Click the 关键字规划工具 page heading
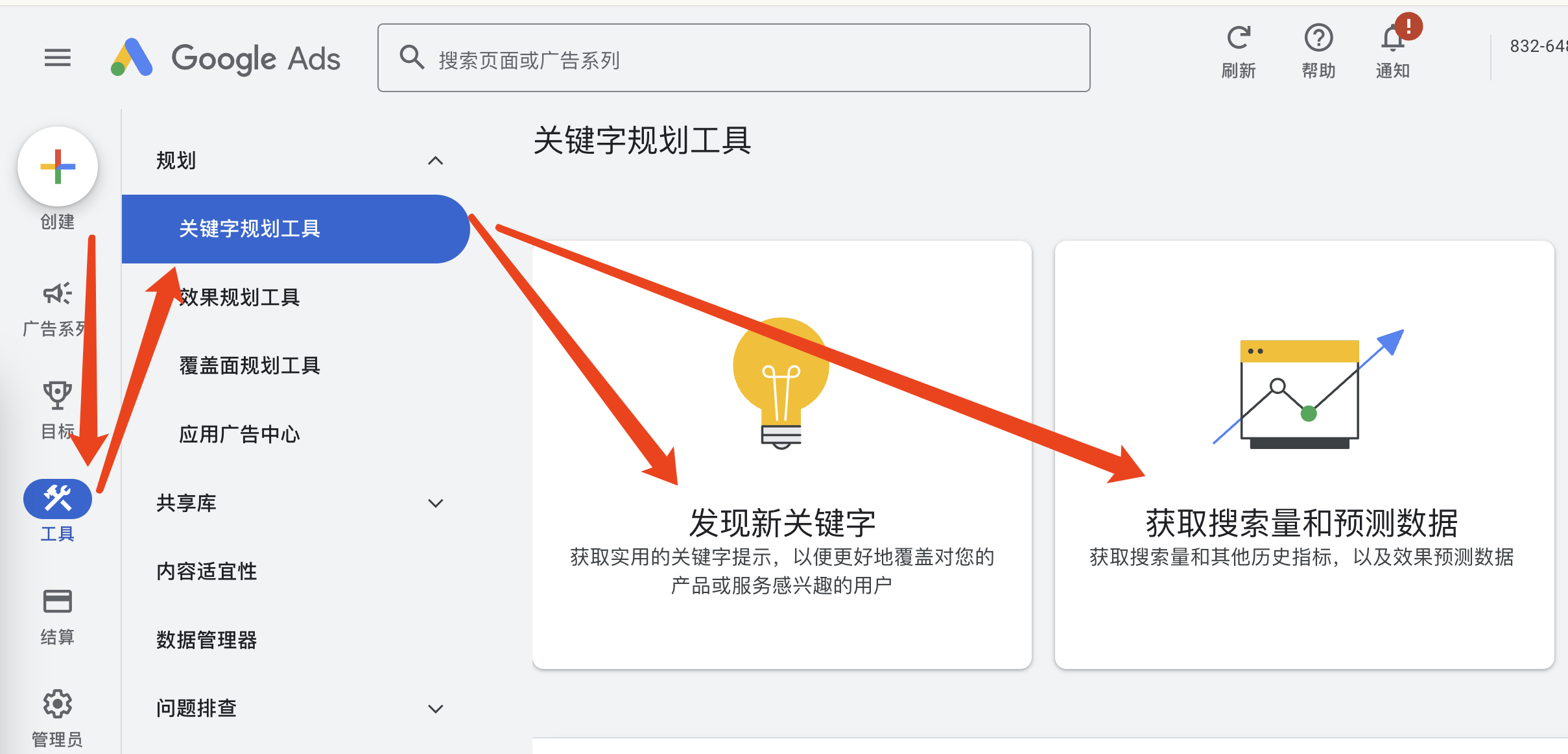The height and width of the screenshot is (754, 1568). 642,140
